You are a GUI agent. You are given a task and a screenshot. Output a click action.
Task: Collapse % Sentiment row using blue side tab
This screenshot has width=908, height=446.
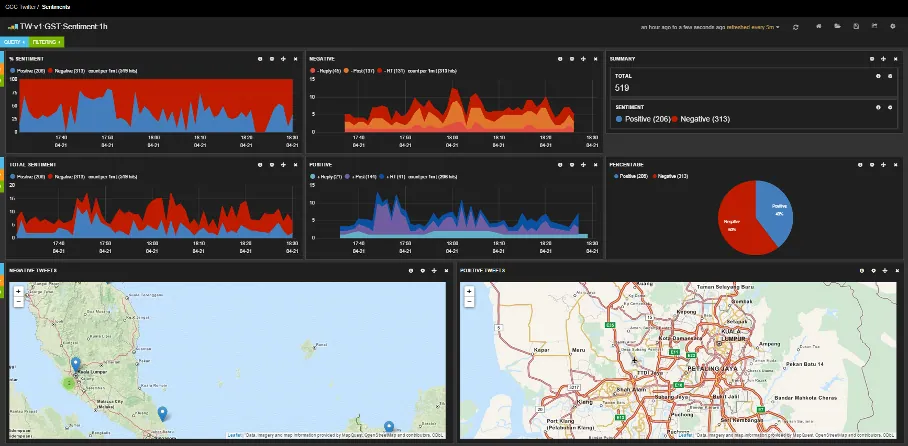tap(2, 56)
